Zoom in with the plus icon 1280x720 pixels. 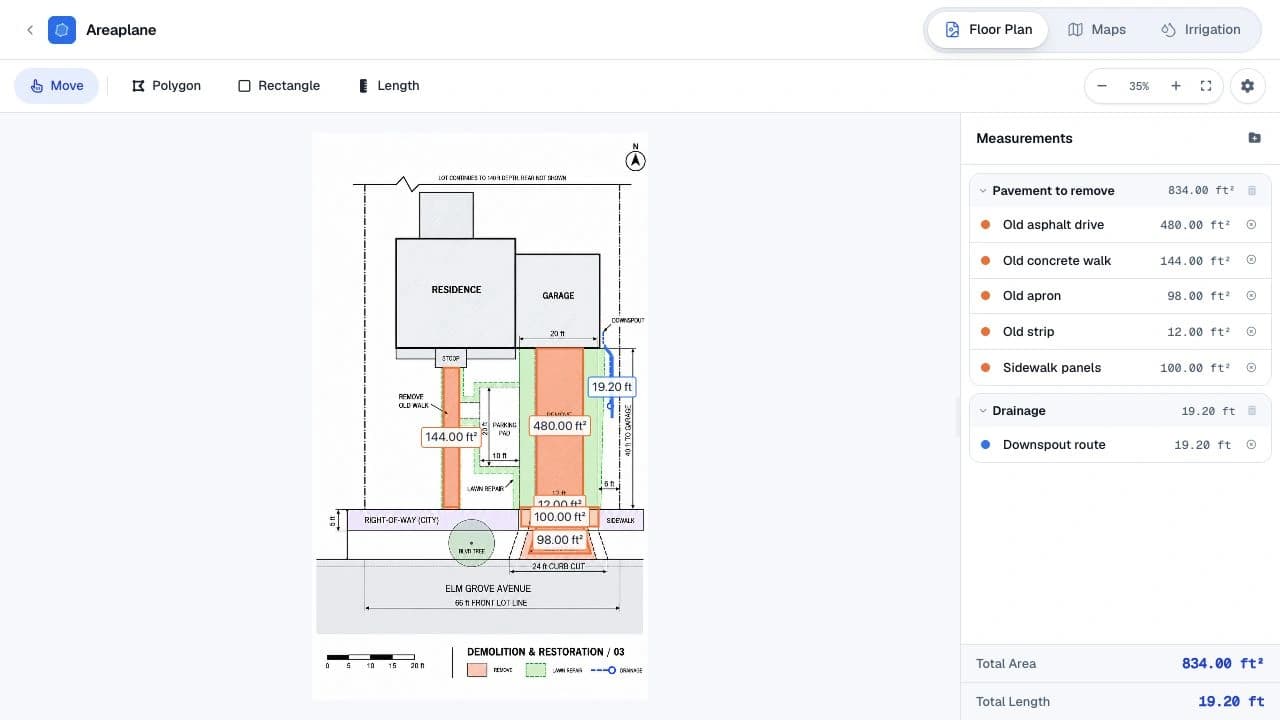tap(1176, 86)
